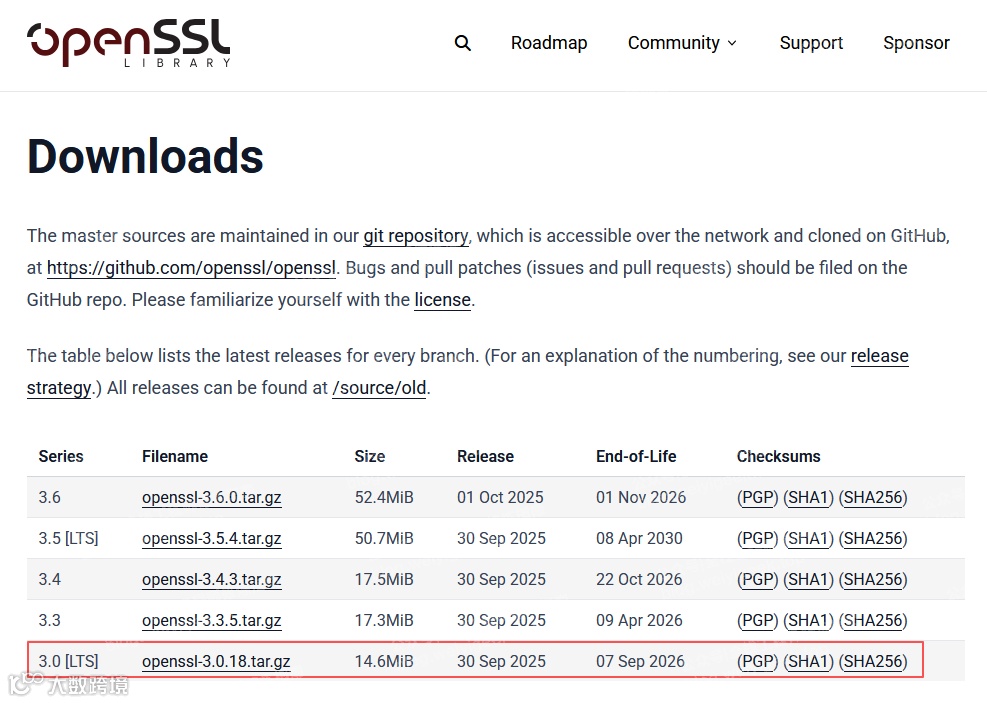This screenshot has width=987, height=703.
Task: Click the Downloads page heading
Action: click(145, 156)
